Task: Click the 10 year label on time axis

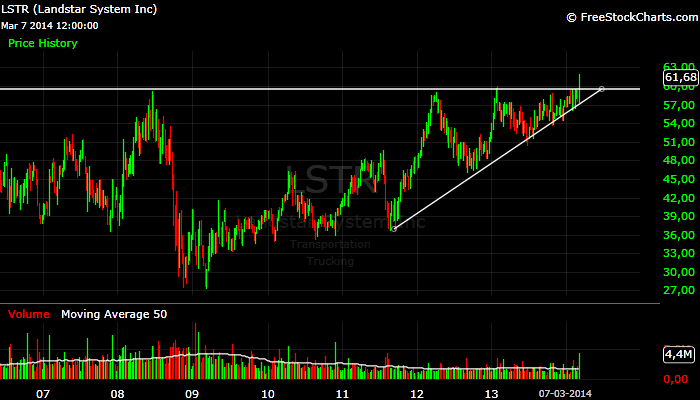Action: pyautogui.click(x=267, y=394)
